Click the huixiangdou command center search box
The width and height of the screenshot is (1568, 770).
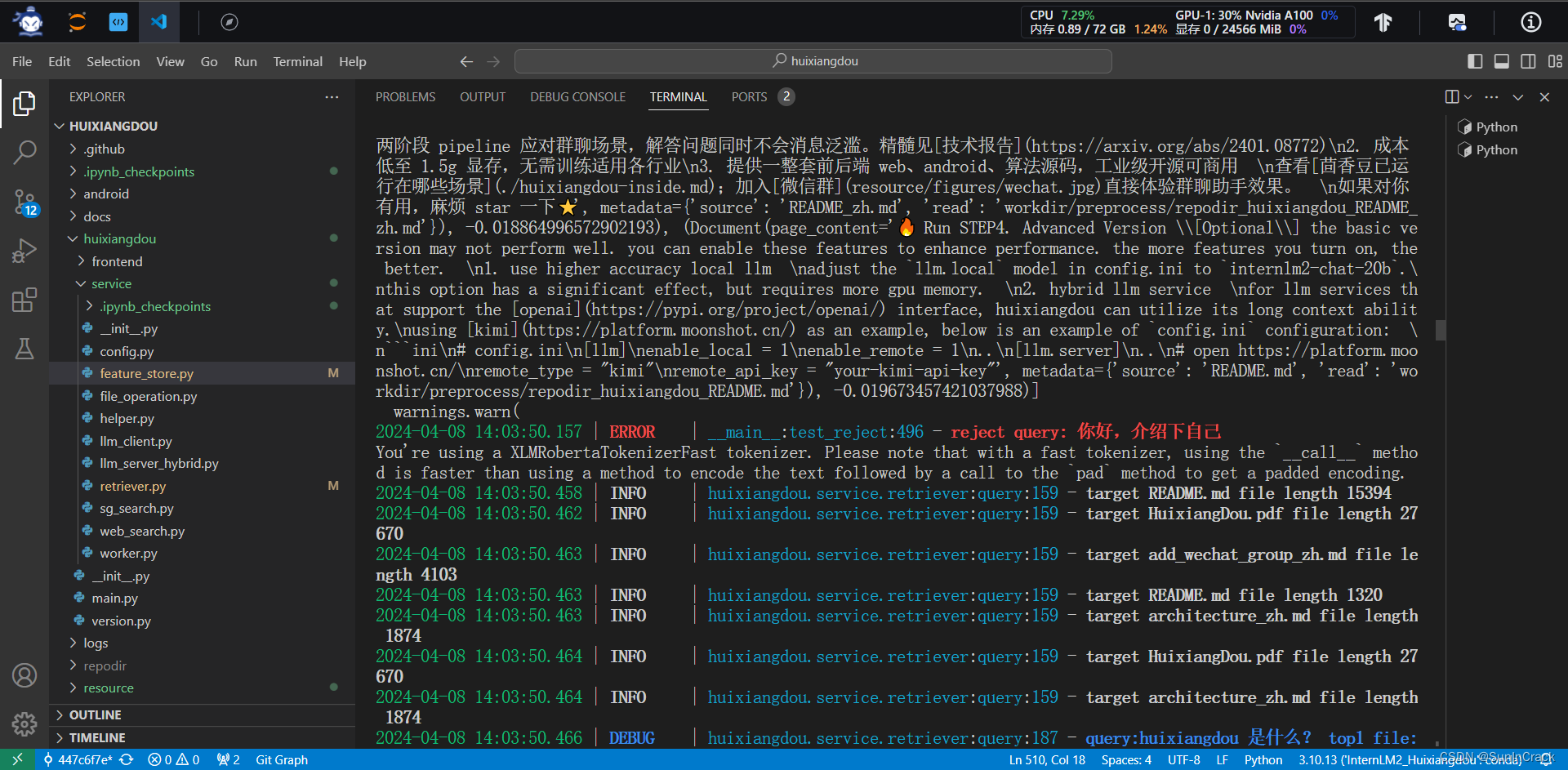(x=813, y=61)
